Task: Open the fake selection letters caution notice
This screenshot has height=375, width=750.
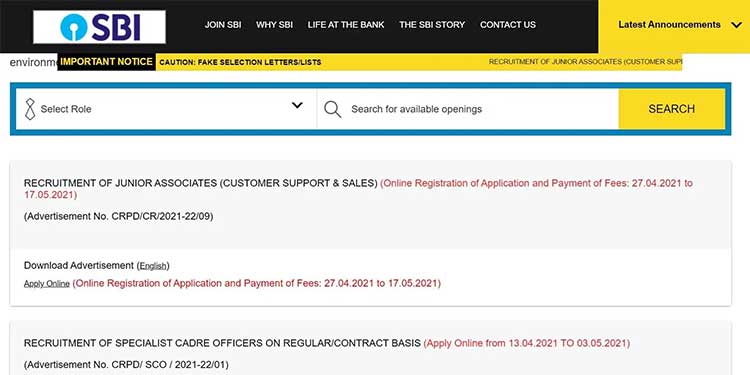Action: 240,62
